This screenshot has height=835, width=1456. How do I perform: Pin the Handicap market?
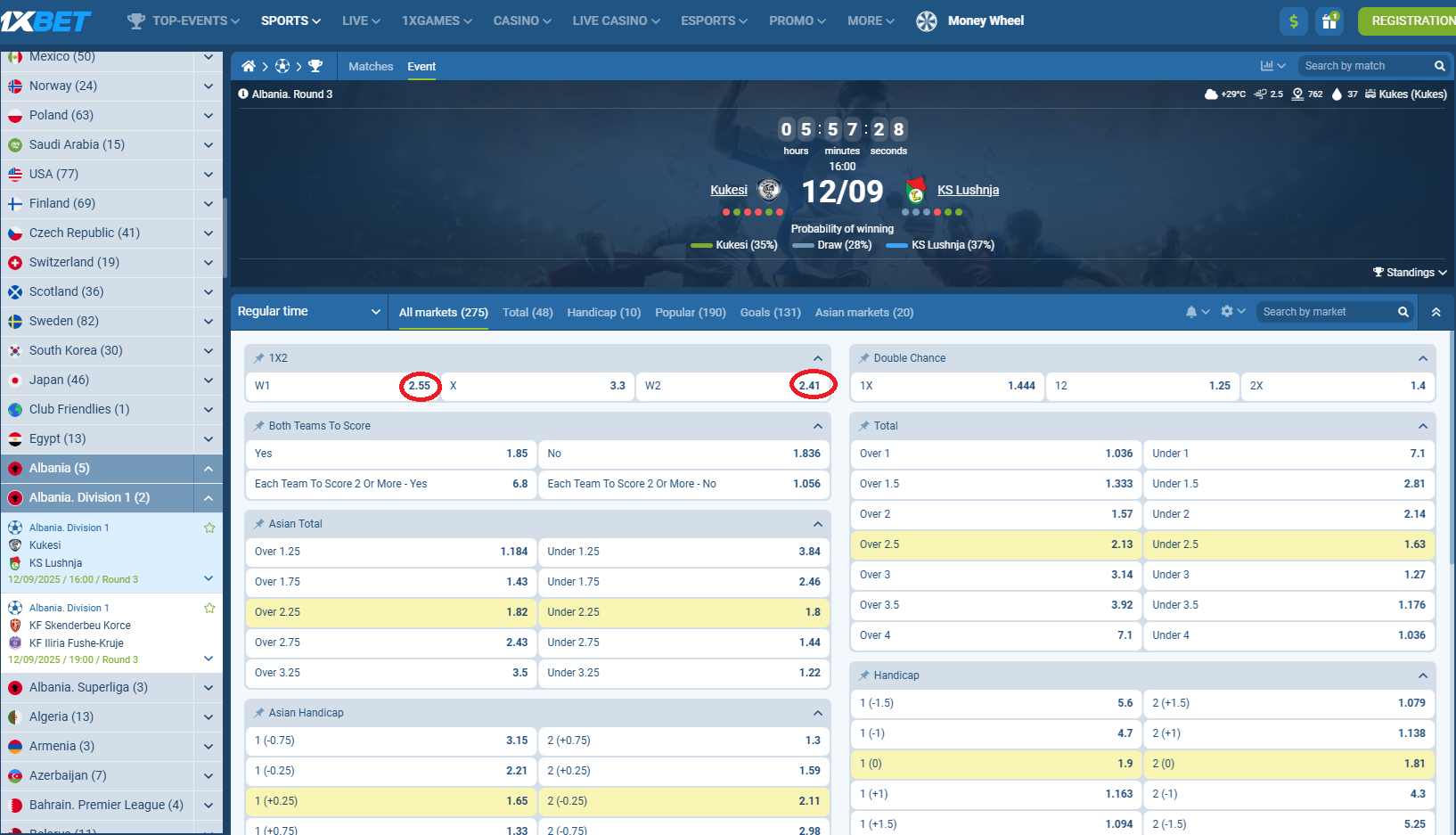tap(864, 675)
